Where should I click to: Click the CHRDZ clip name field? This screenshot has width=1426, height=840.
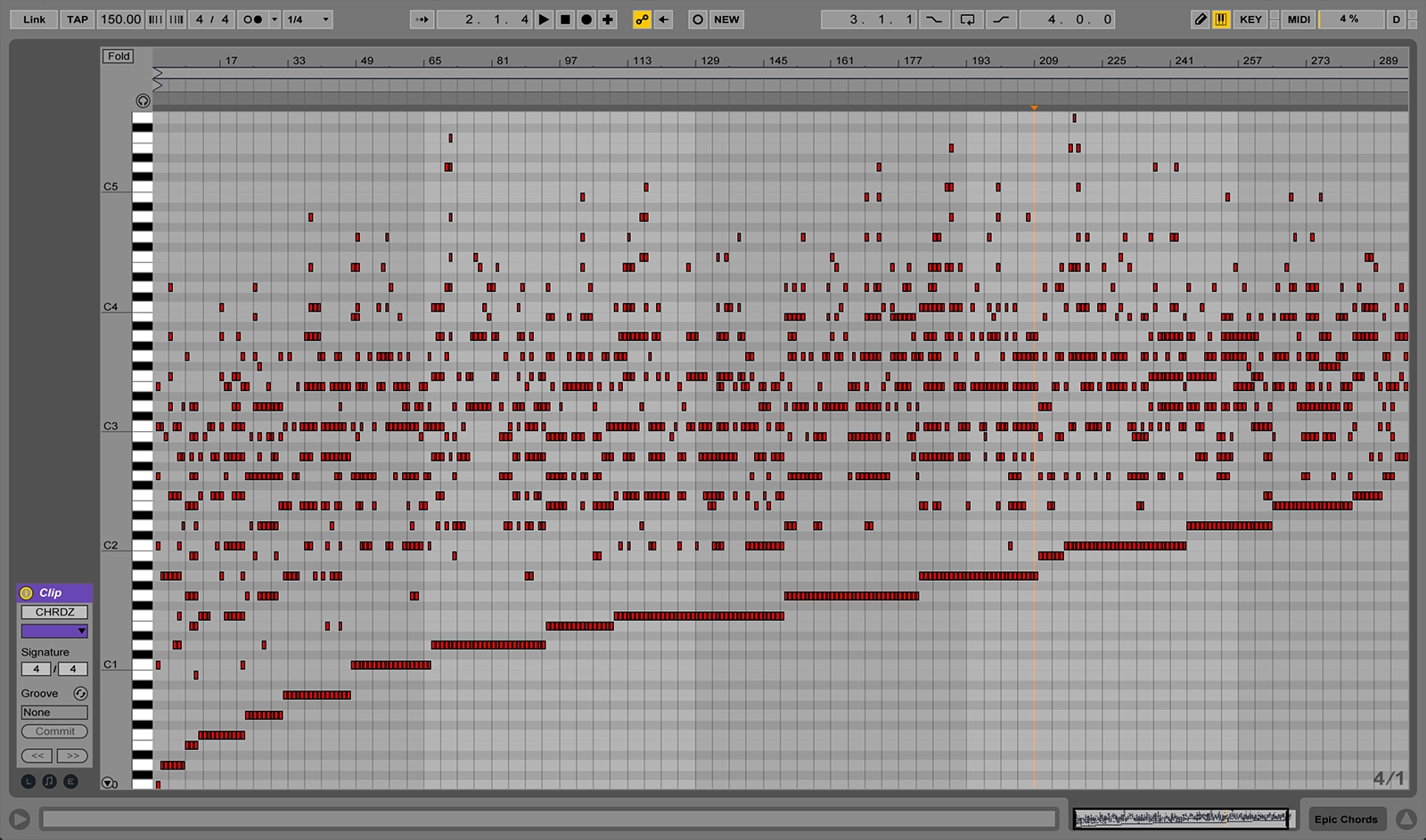[54, 613]
